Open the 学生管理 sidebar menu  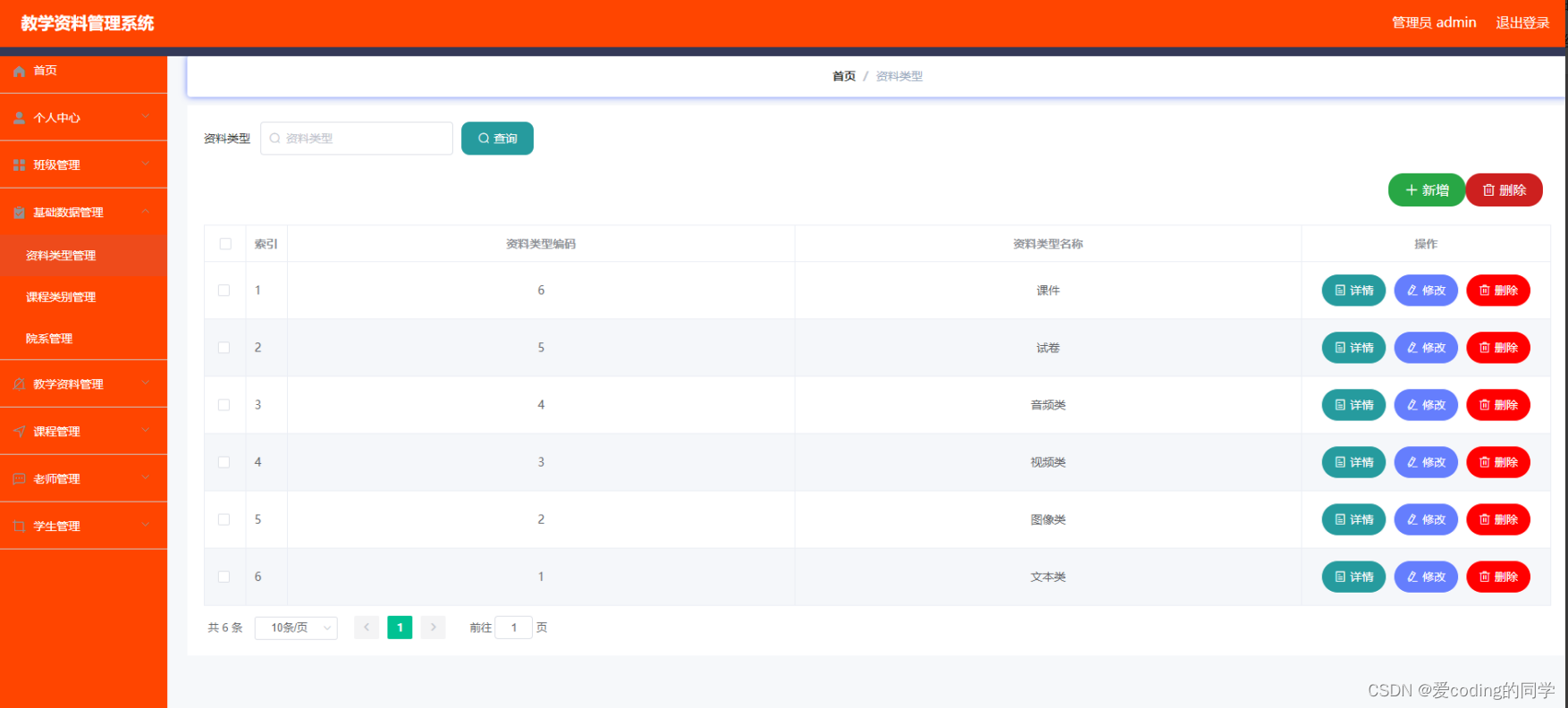[83, 526]
